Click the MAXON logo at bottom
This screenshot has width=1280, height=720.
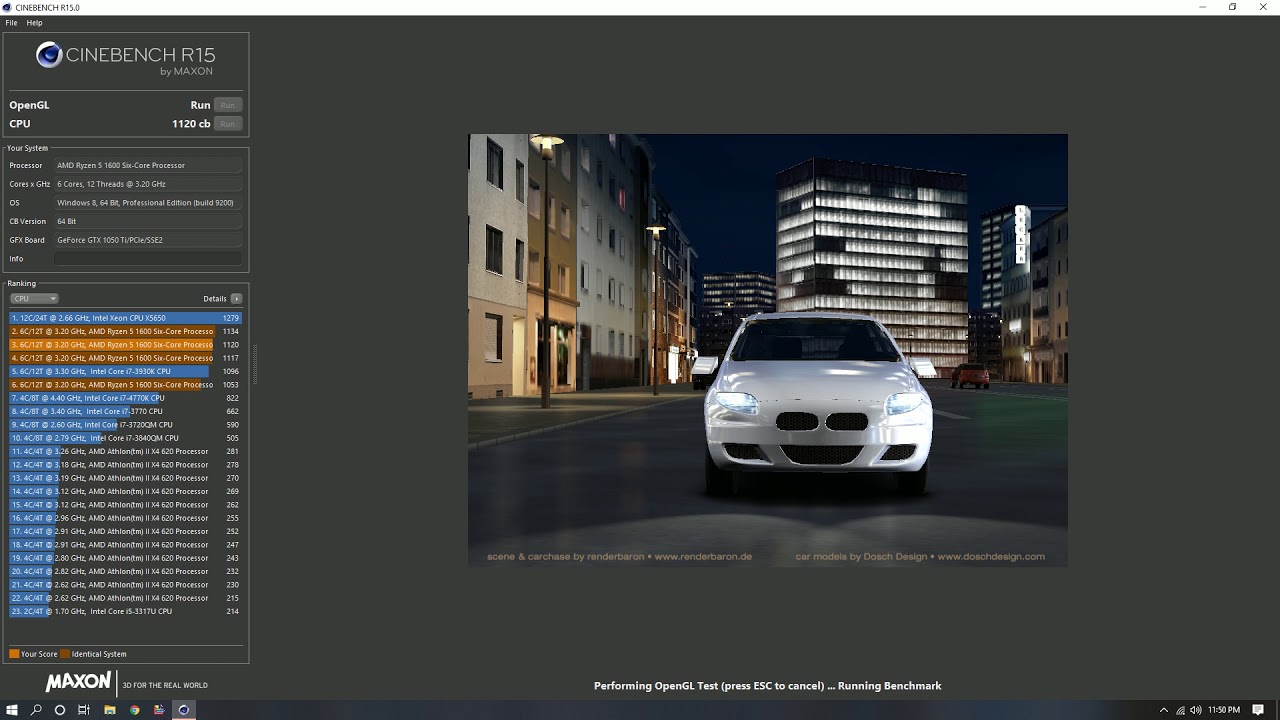pos(78,682)
